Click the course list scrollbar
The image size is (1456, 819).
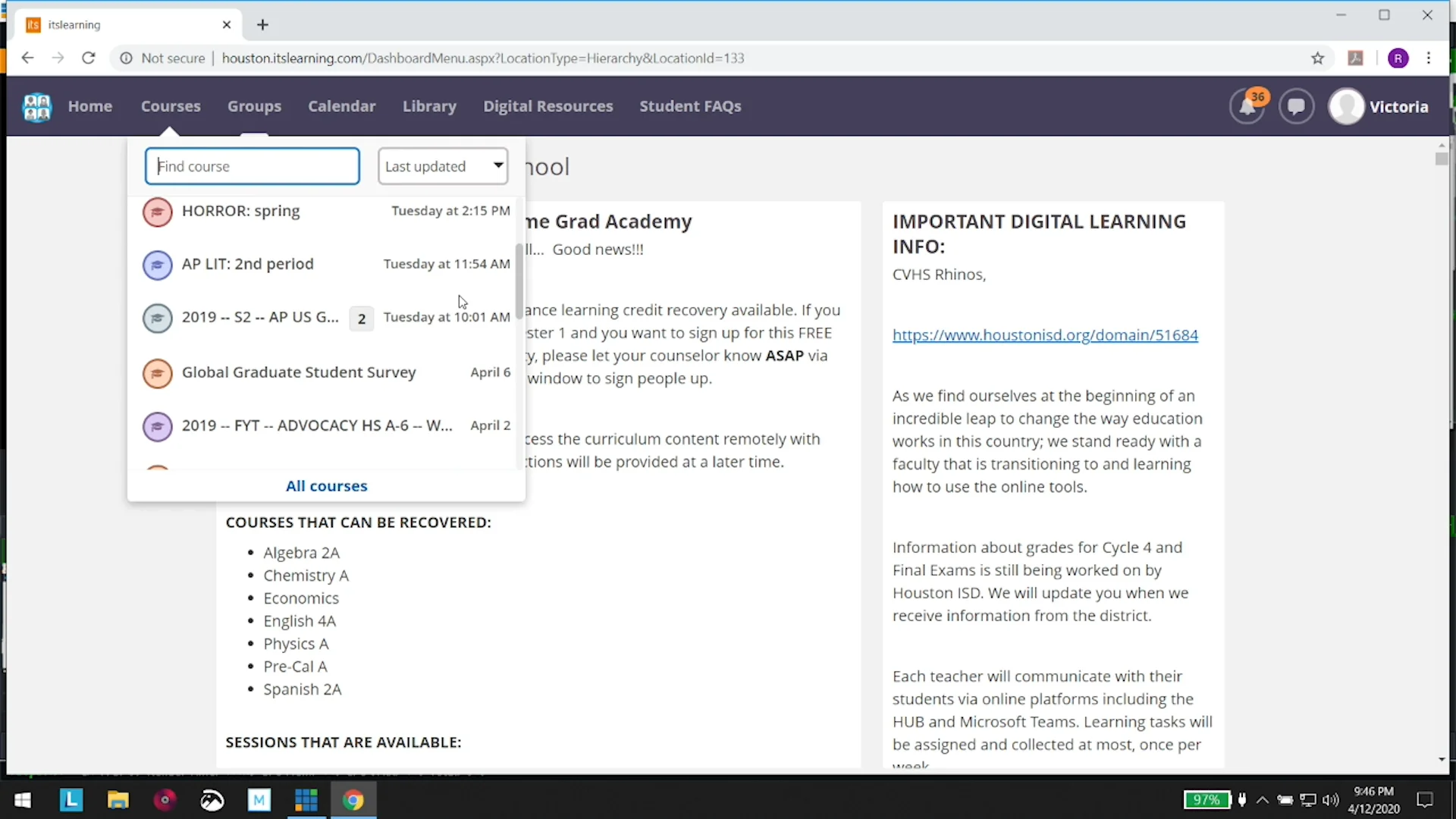click(x=519, y=281)
